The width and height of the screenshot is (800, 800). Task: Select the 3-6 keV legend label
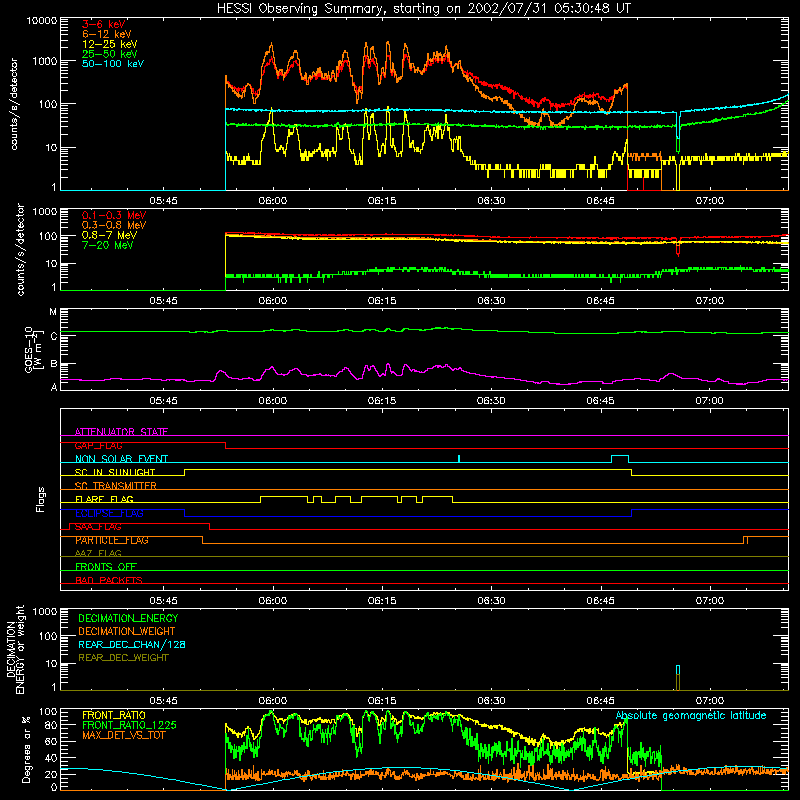pyautogui.click(x=104, y=24)
